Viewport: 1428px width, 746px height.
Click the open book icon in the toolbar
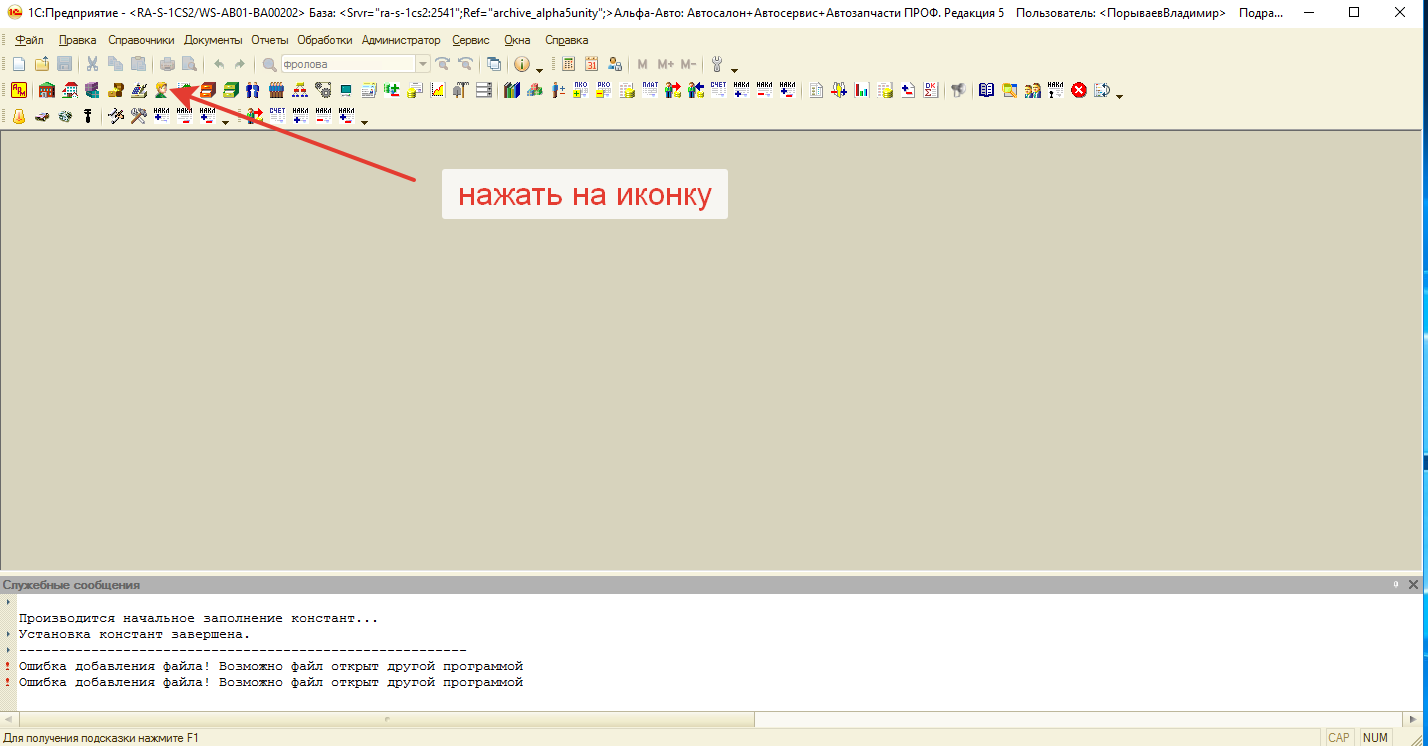click(986, 90)
